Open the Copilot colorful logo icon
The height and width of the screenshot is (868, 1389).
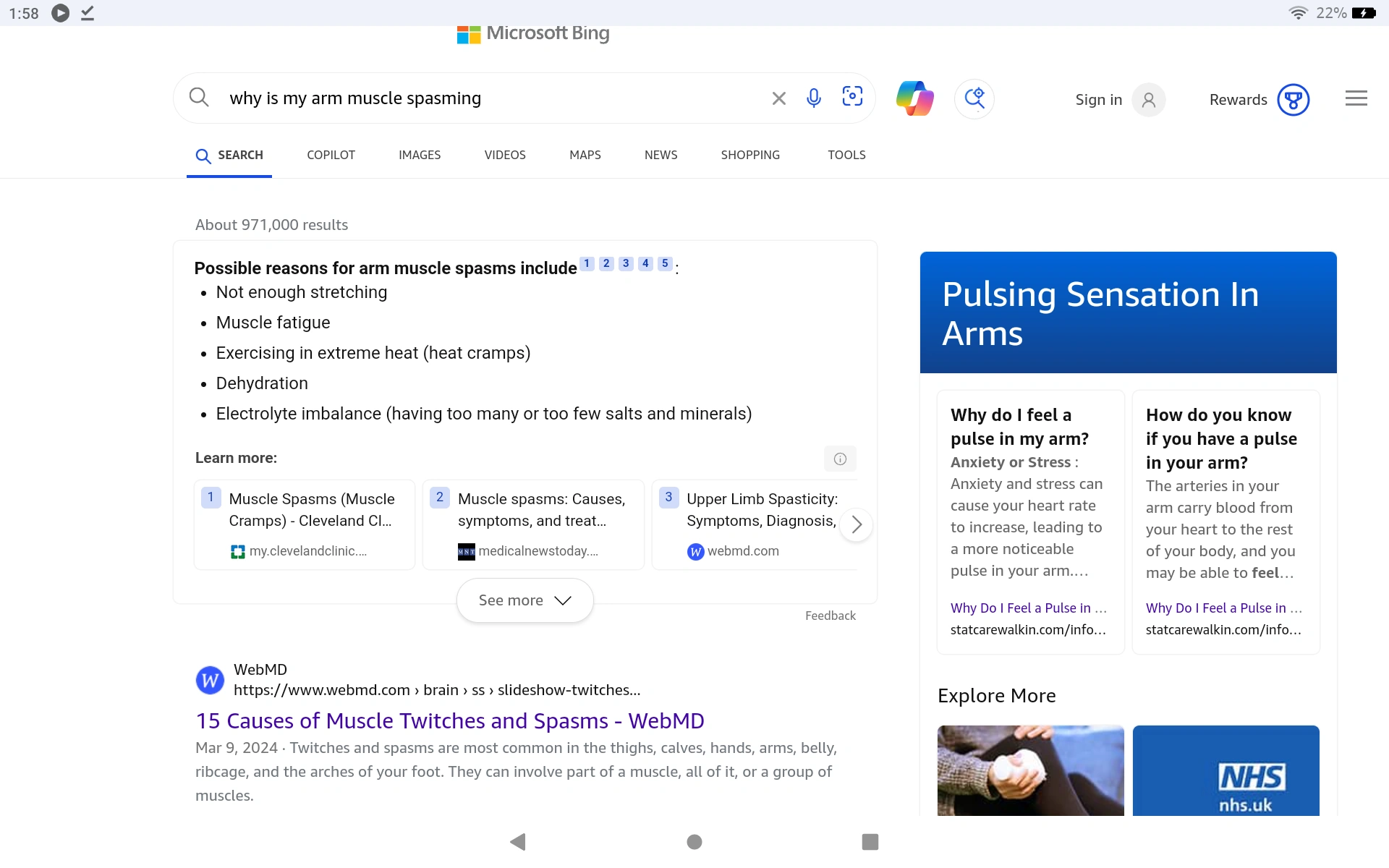pyautogui.click(x=914, y=98)
